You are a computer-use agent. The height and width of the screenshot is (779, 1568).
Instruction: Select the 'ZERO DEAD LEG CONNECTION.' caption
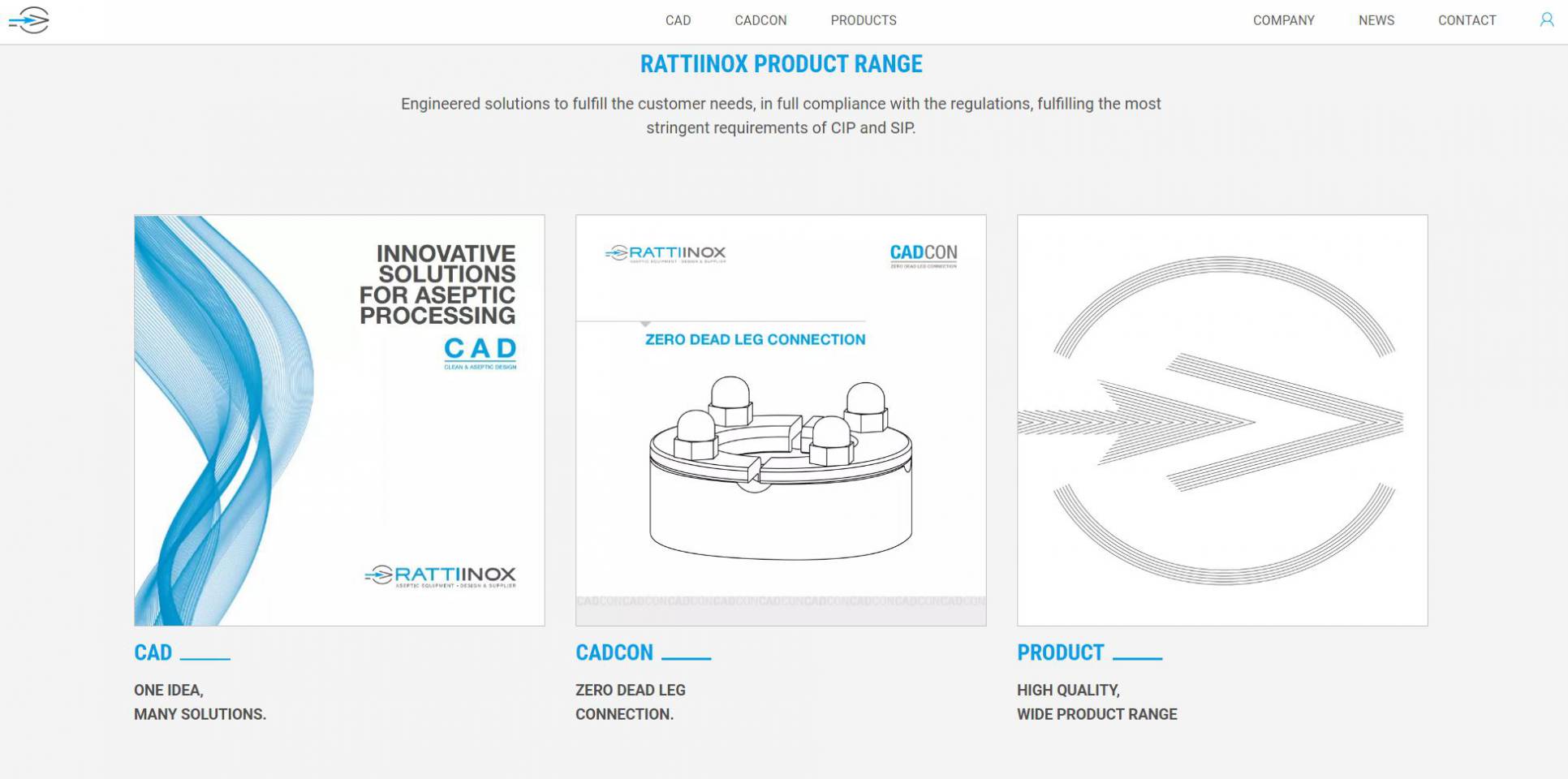click(x=631, y=702)
